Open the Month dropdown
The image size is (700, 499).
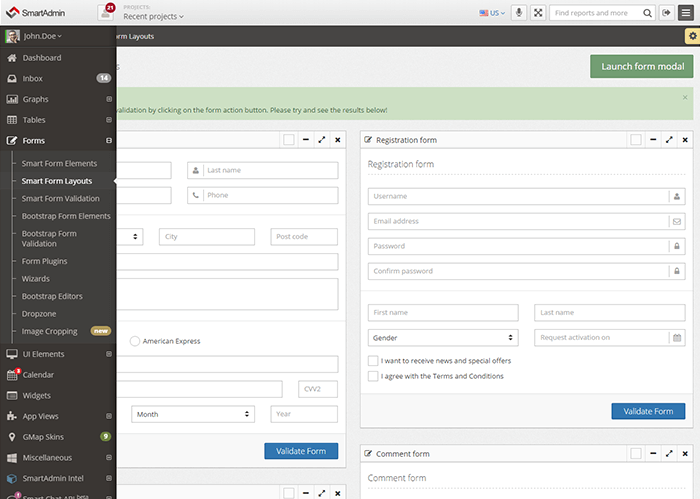point(192,414)
